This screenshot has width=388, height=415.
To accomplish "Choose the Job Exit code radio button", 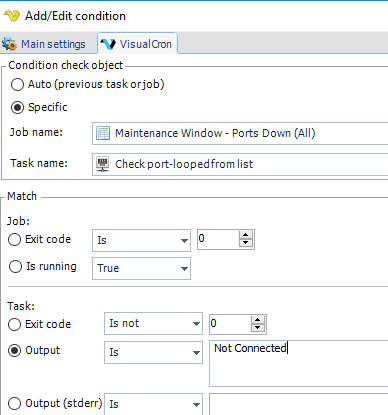I will 14,239.
